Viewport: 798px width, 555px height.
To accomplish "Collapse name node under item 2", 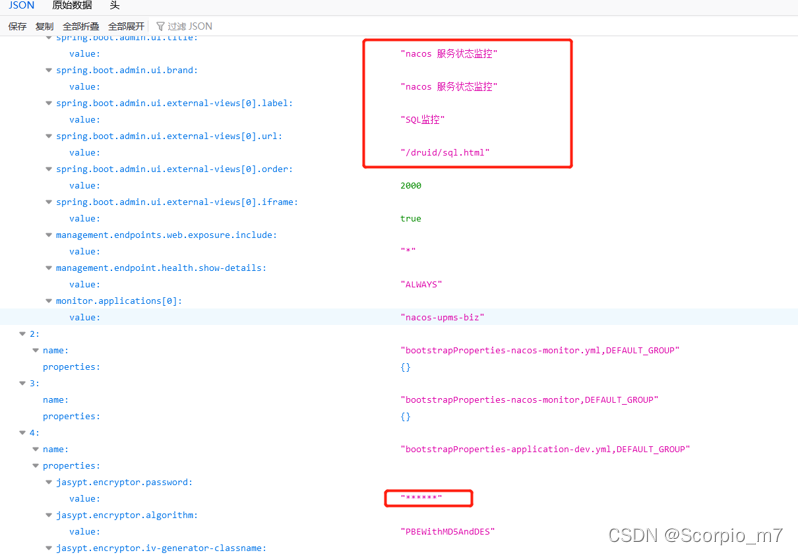I will click(36, 350).
